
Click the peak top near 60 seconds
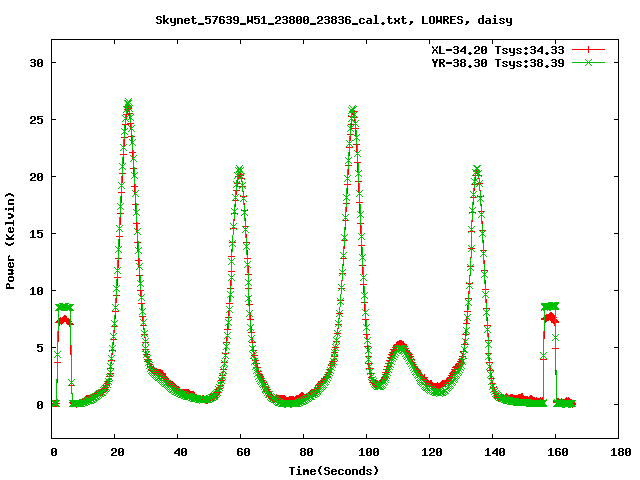(x=240, y=169)
